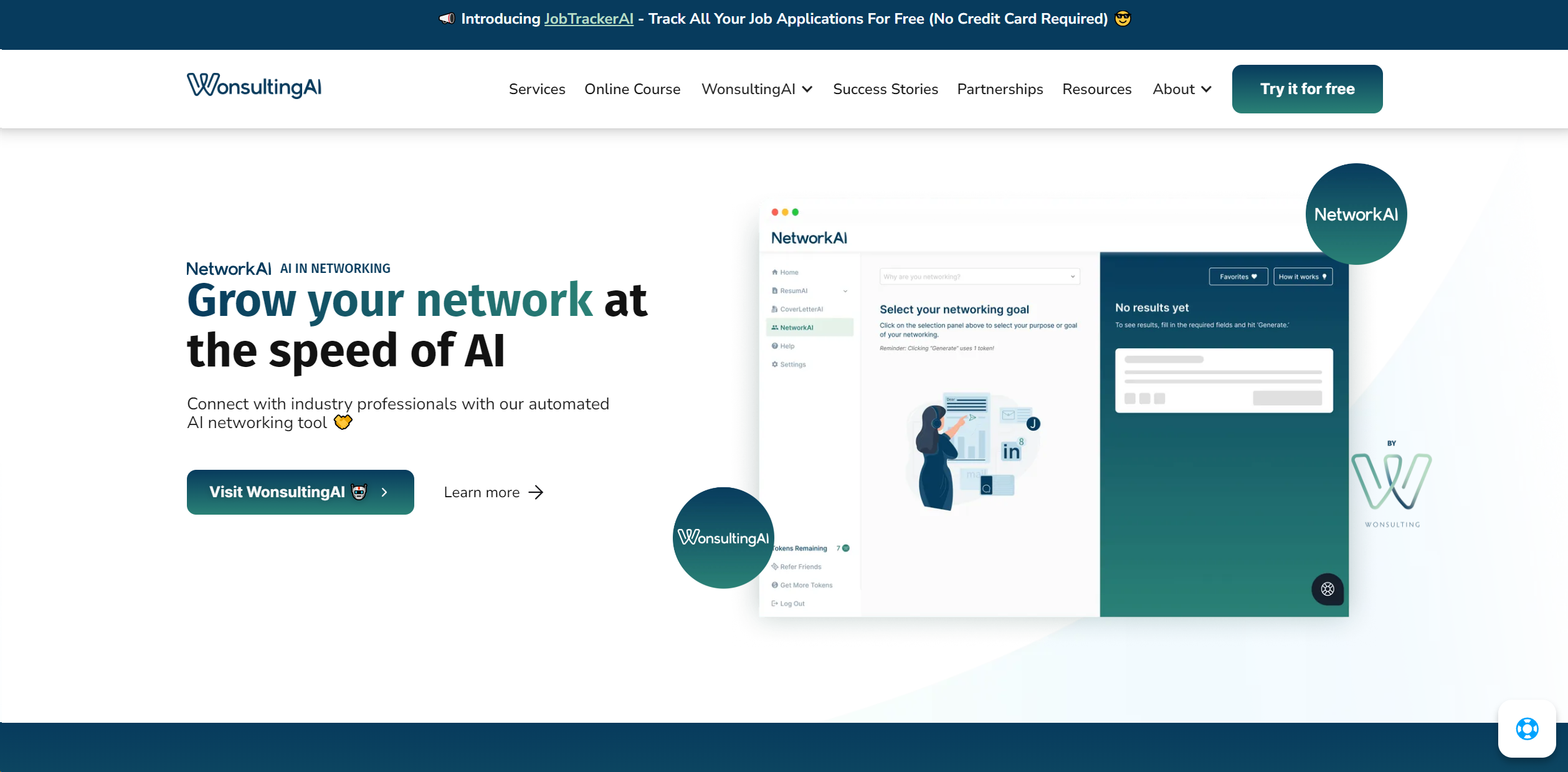Click the Services menu item
Image resolution: width=1568 pixels, height=772 pixels.
point(537,89)
